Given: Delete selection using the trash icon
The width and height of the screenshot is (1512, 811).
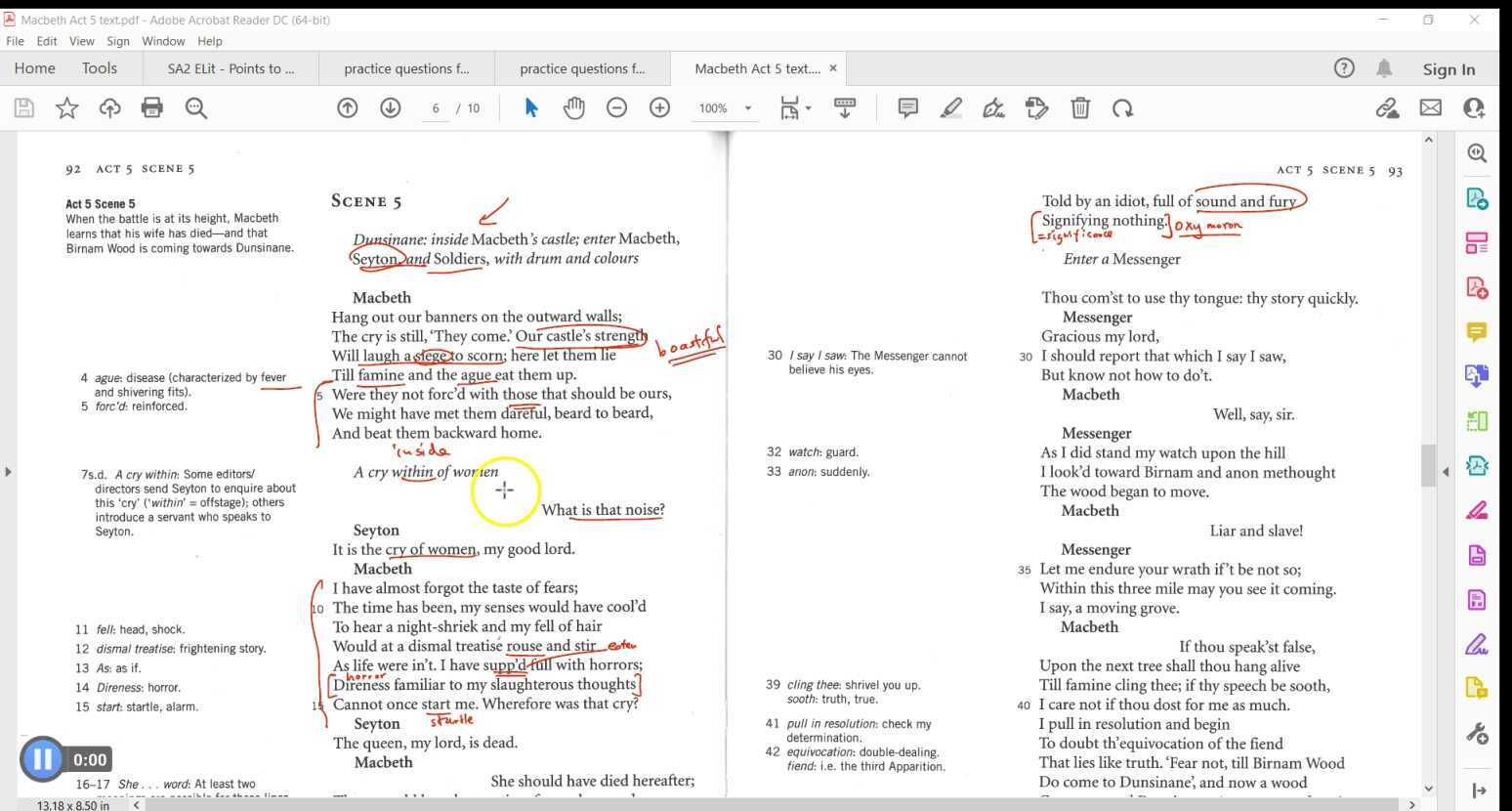Looking at the screenshot, I should tap(1079, 107).
